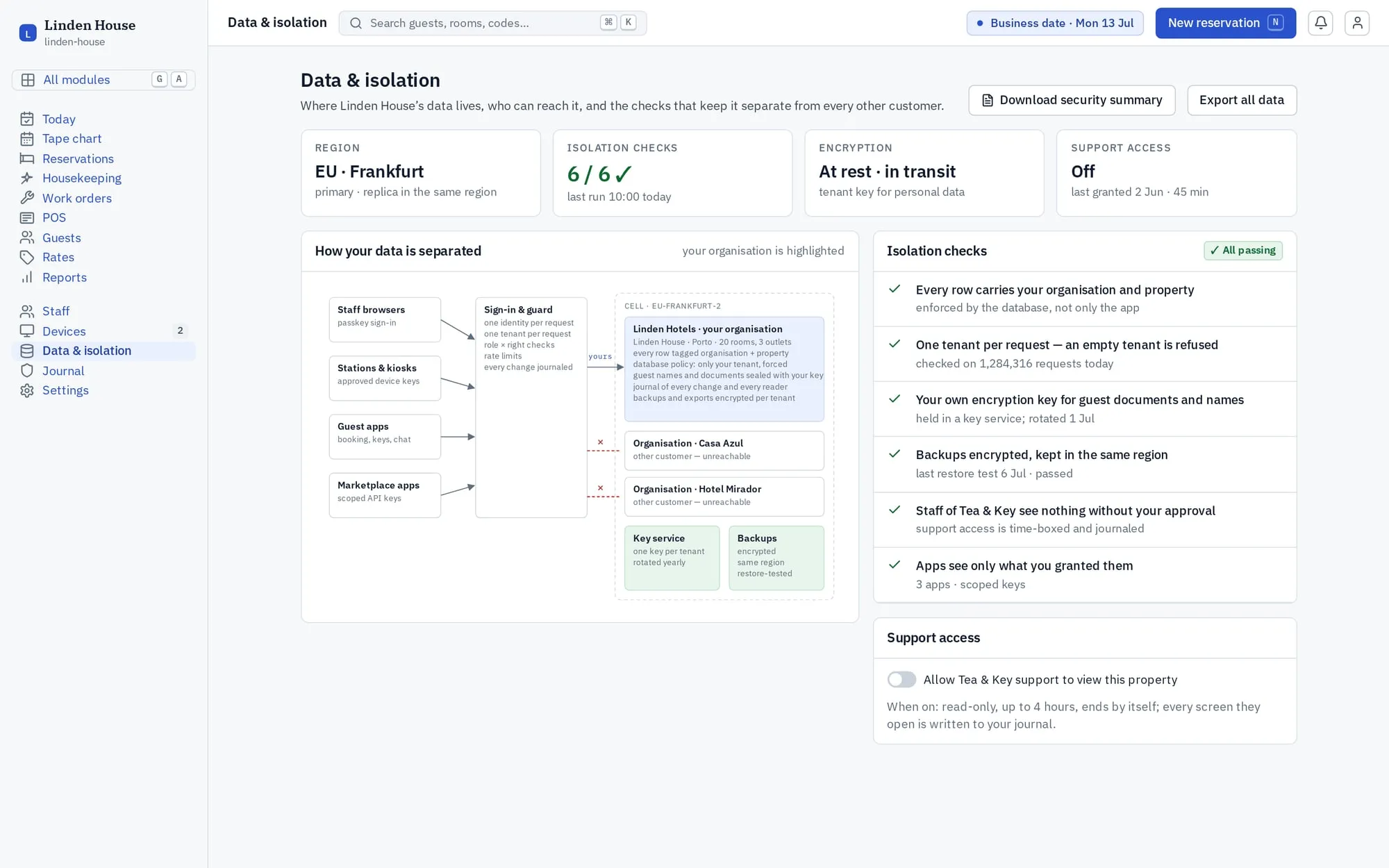The image size is (1389, 868).
Task: Click Support access Off value
Action: click(1083, 172)
